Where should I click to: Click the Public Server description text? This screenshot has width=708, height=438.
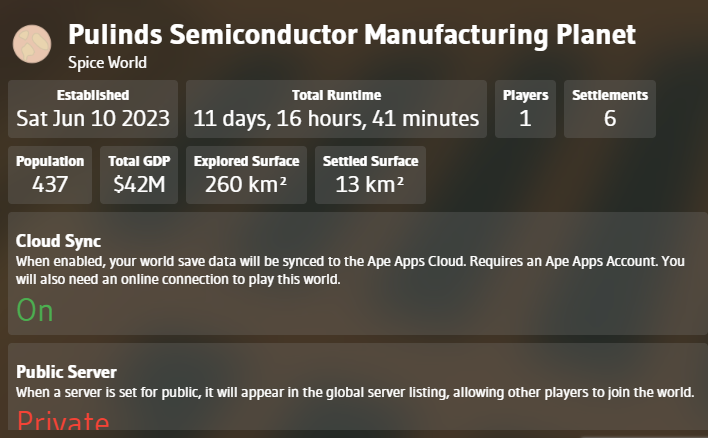pos(355,392)
